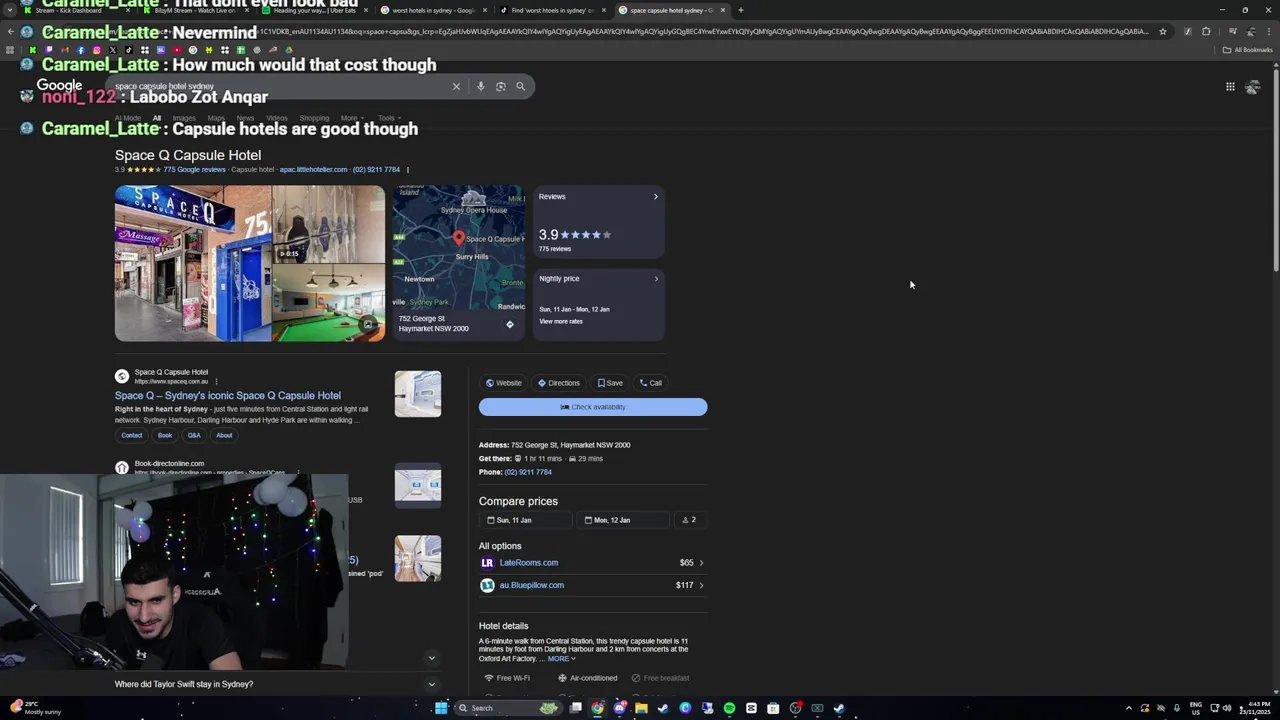
Task: Expand hotel description with MORE
Action: (561, 659)
